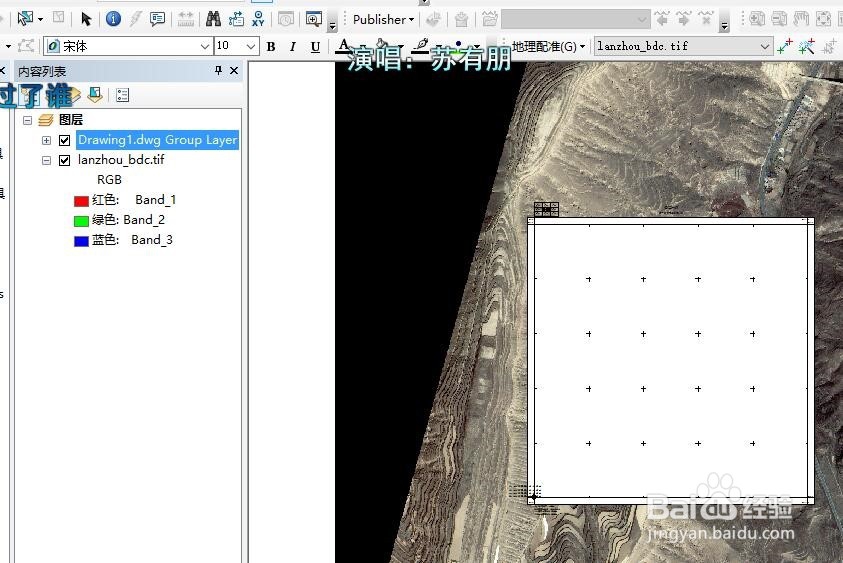Close the 内容列表 panel
This screenshot has width=843, height=563.
[x=234, y=70]
